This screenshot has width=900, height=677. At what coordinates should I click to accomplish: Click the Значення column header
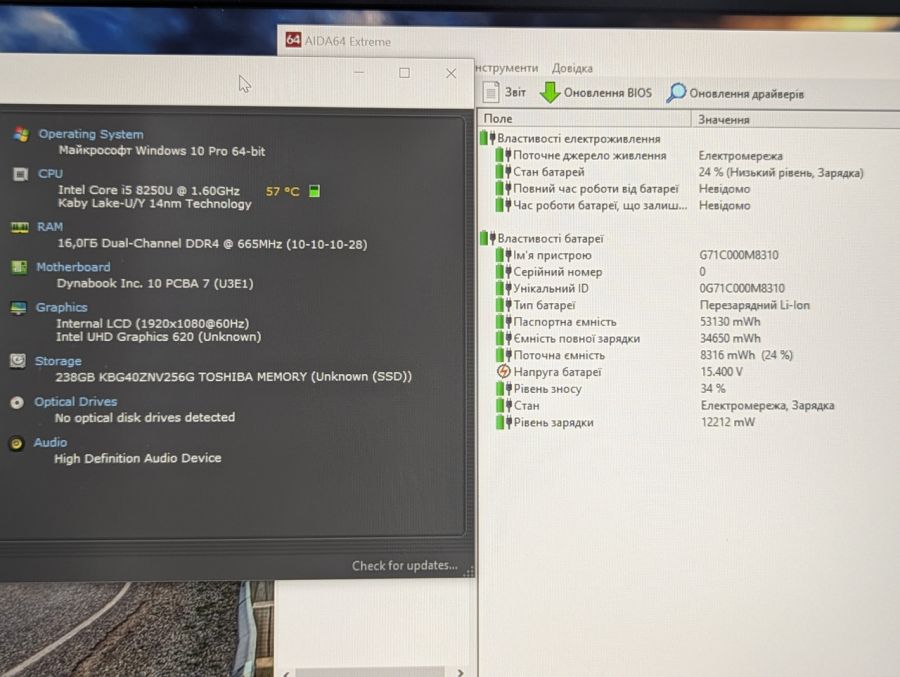(796, 119)
